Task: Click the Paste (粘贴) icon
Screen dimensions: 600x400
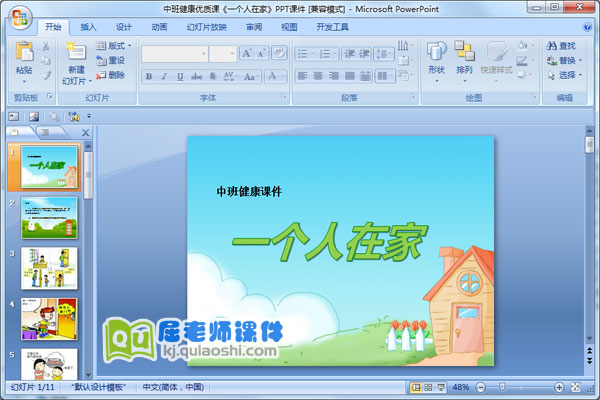Action: 24,52
